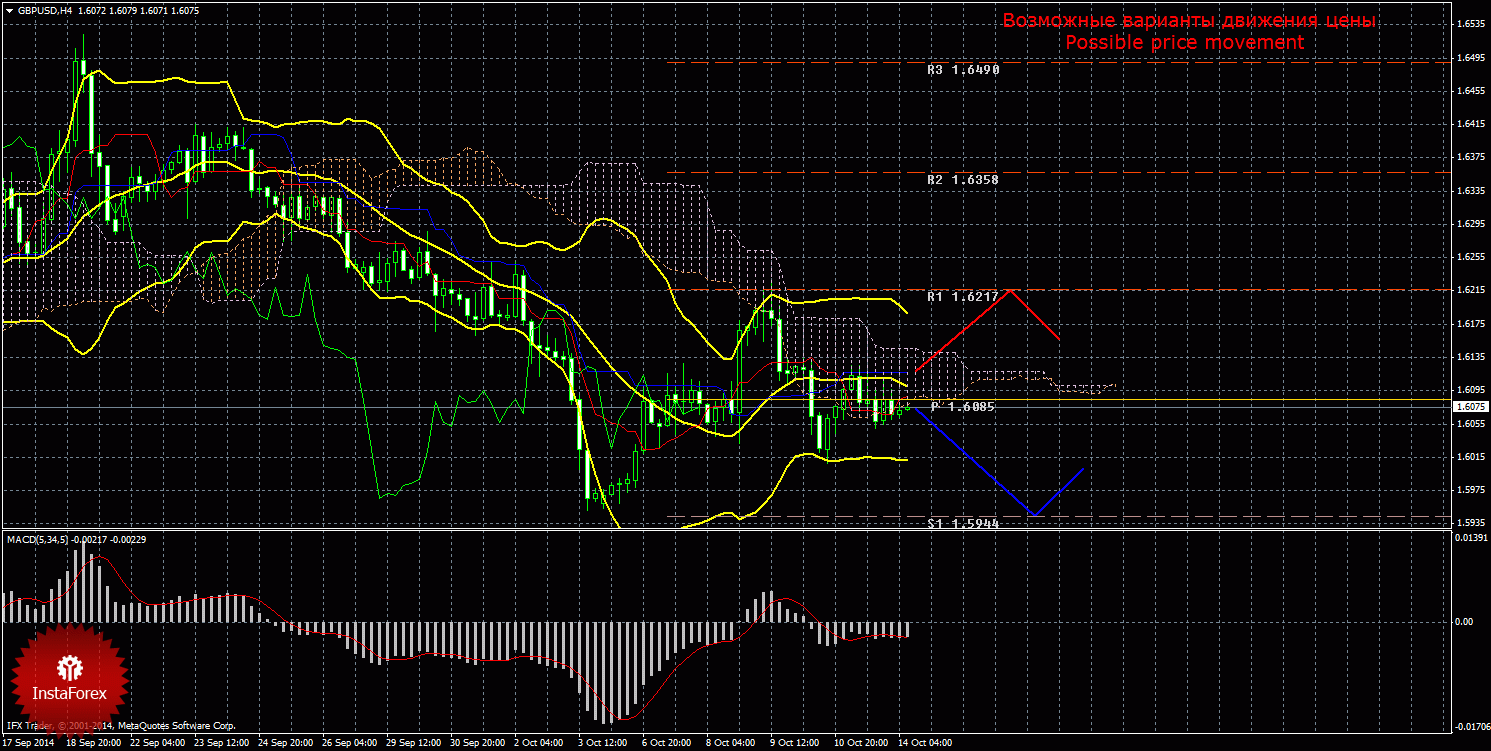This screenshot has height=751, width=1491.
Task: Select the R2 1.6358 resistance label
Action: point(963,180)
